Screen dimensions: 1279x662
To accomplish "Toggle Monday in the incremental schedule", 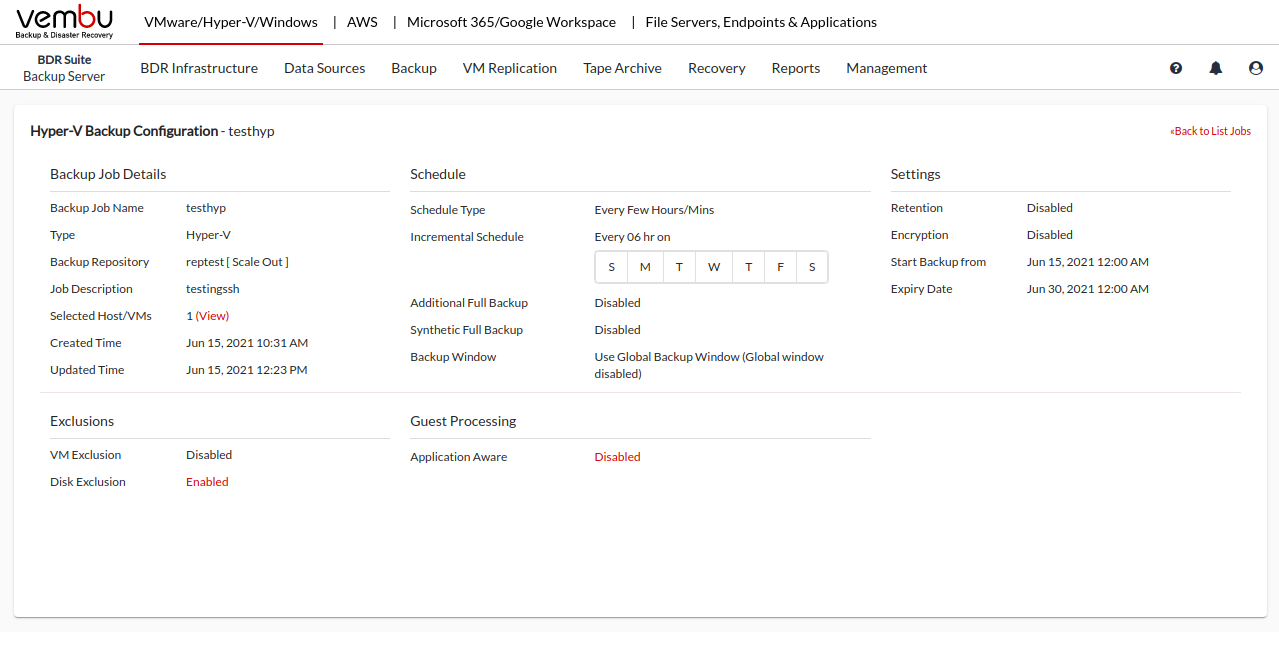I will (x=645, y=267).
